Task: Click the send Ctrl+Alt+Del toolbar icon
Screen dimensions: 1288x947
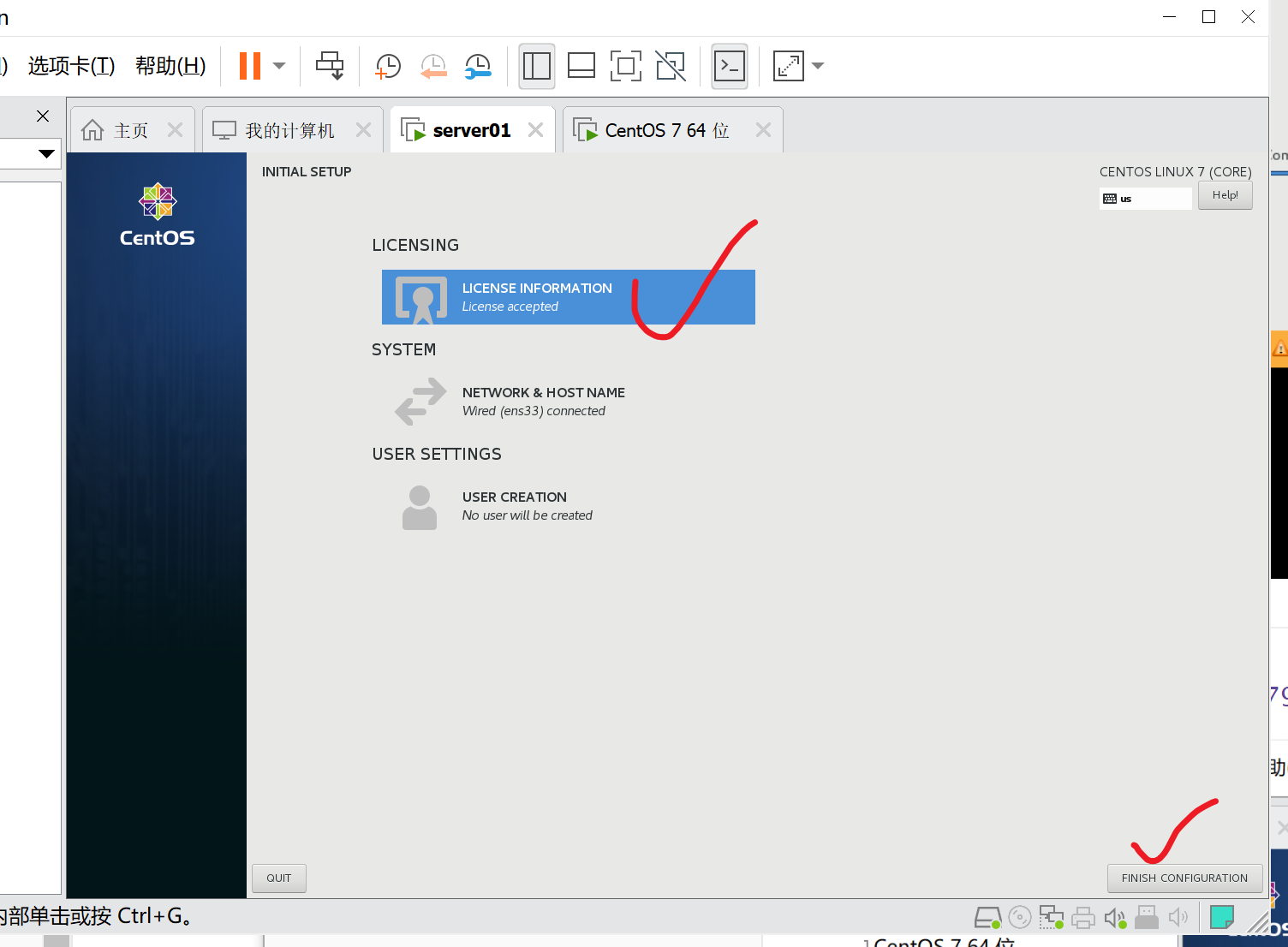Action: (330, 66)
